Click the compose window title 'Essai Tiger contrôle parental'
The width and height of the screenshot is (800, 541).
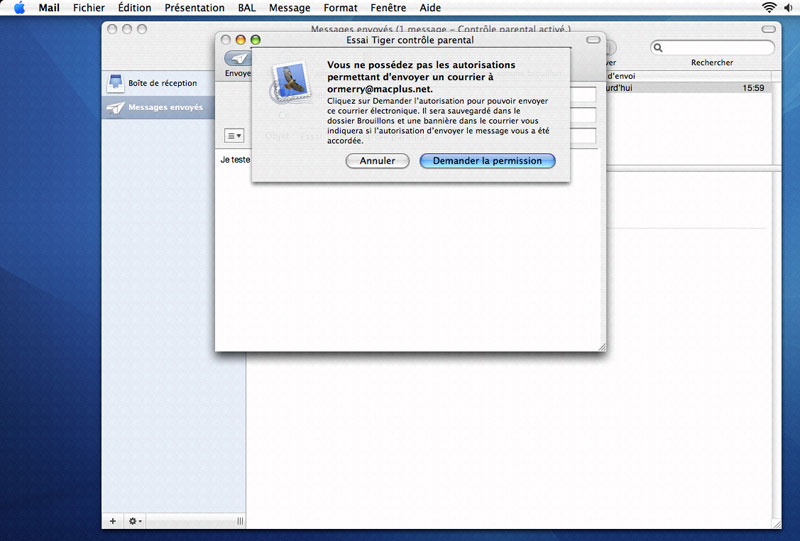[x=410, y=40]
